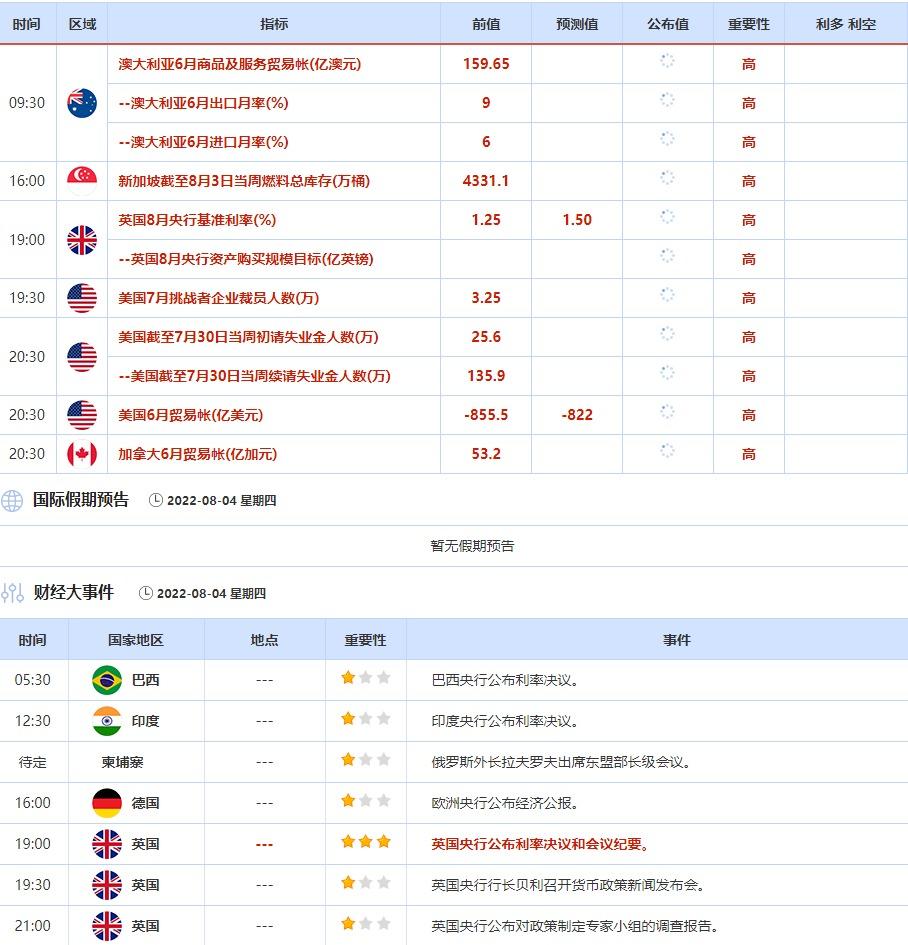Click the Canada flag icon
The image size is (908, 945).
pyautogui.click(x=82, y=454)
